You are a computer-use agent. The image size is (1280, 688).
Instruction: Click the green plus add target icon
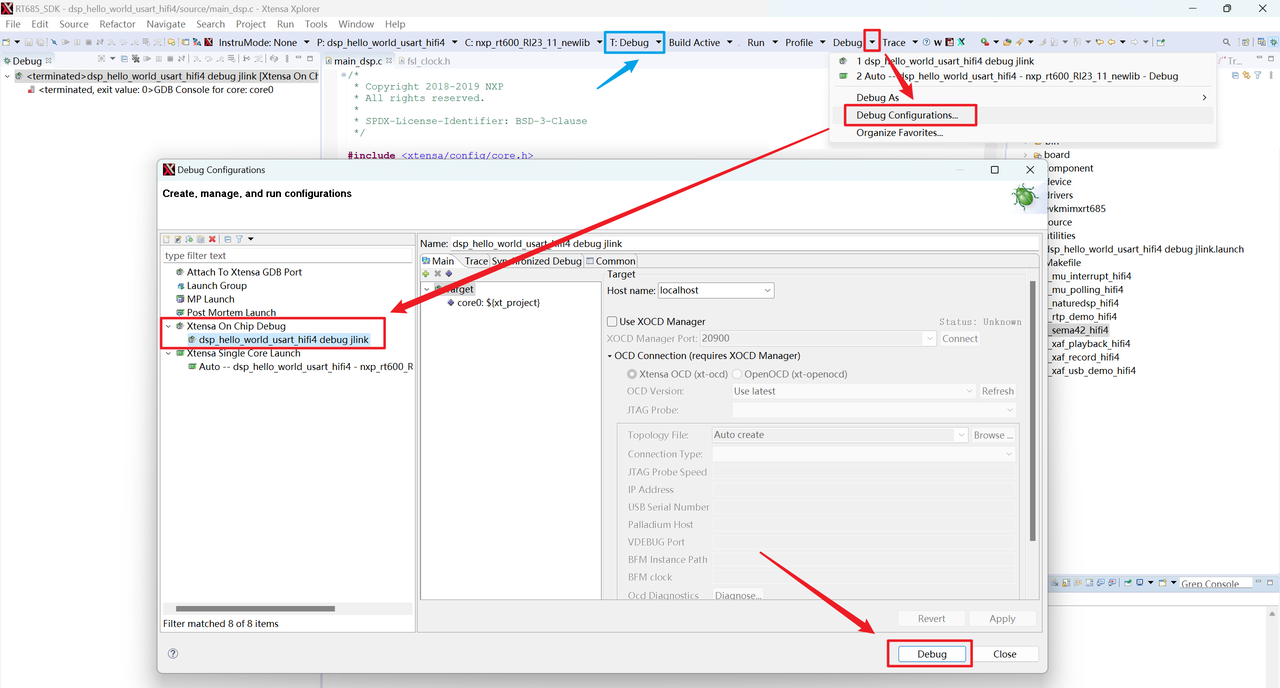coord(426,274)
